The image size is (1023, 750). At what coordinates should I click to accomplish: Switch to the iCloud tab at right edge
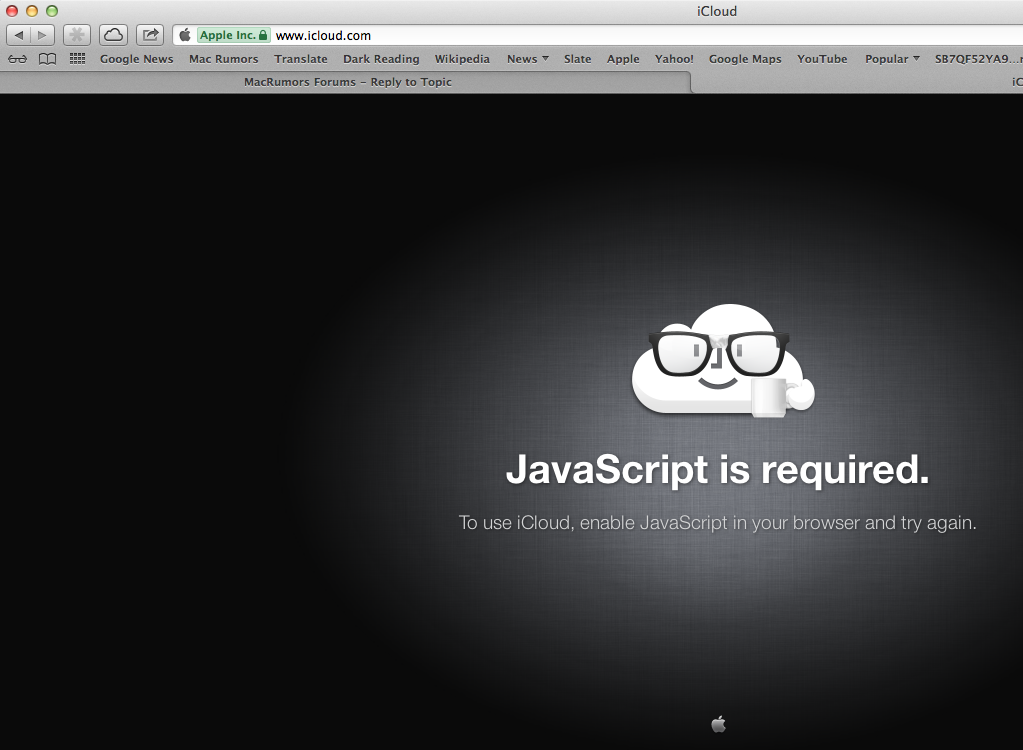857,82
